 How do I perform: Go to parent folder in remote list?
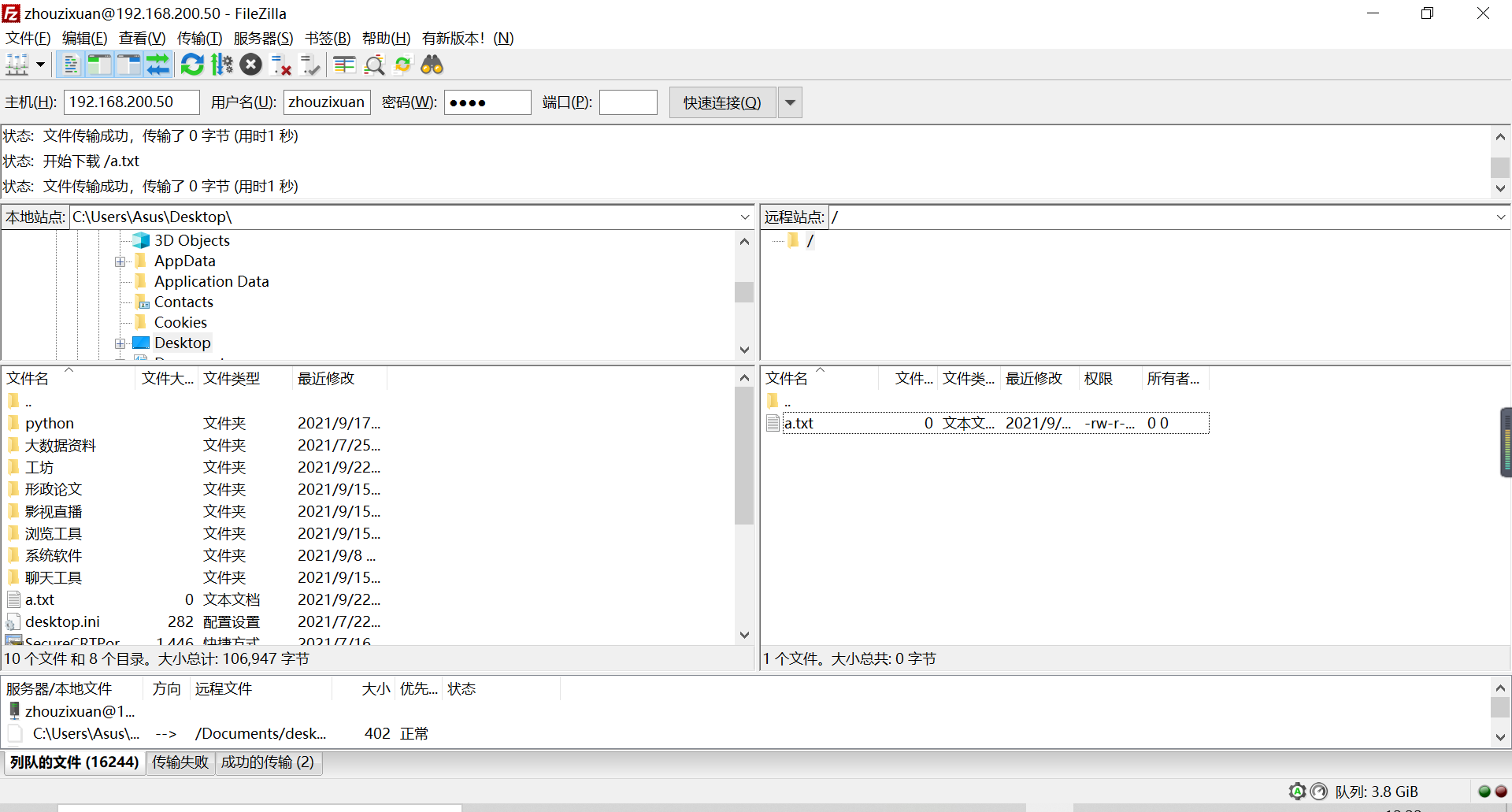[x=787, y=401]
